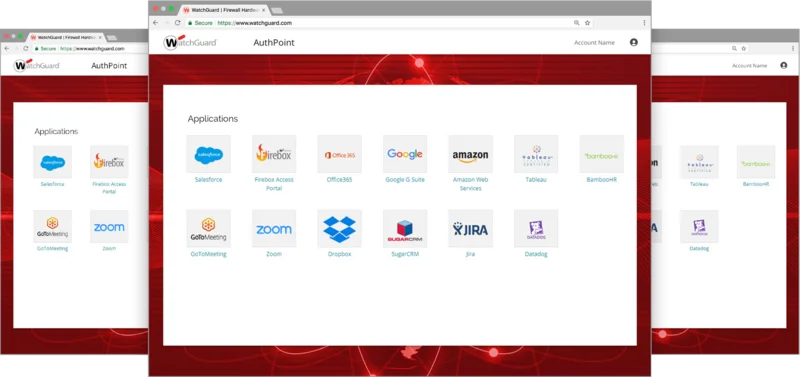Open Jira application tile
This screenshot has width=800, height=377.
[x=470, y=229]
